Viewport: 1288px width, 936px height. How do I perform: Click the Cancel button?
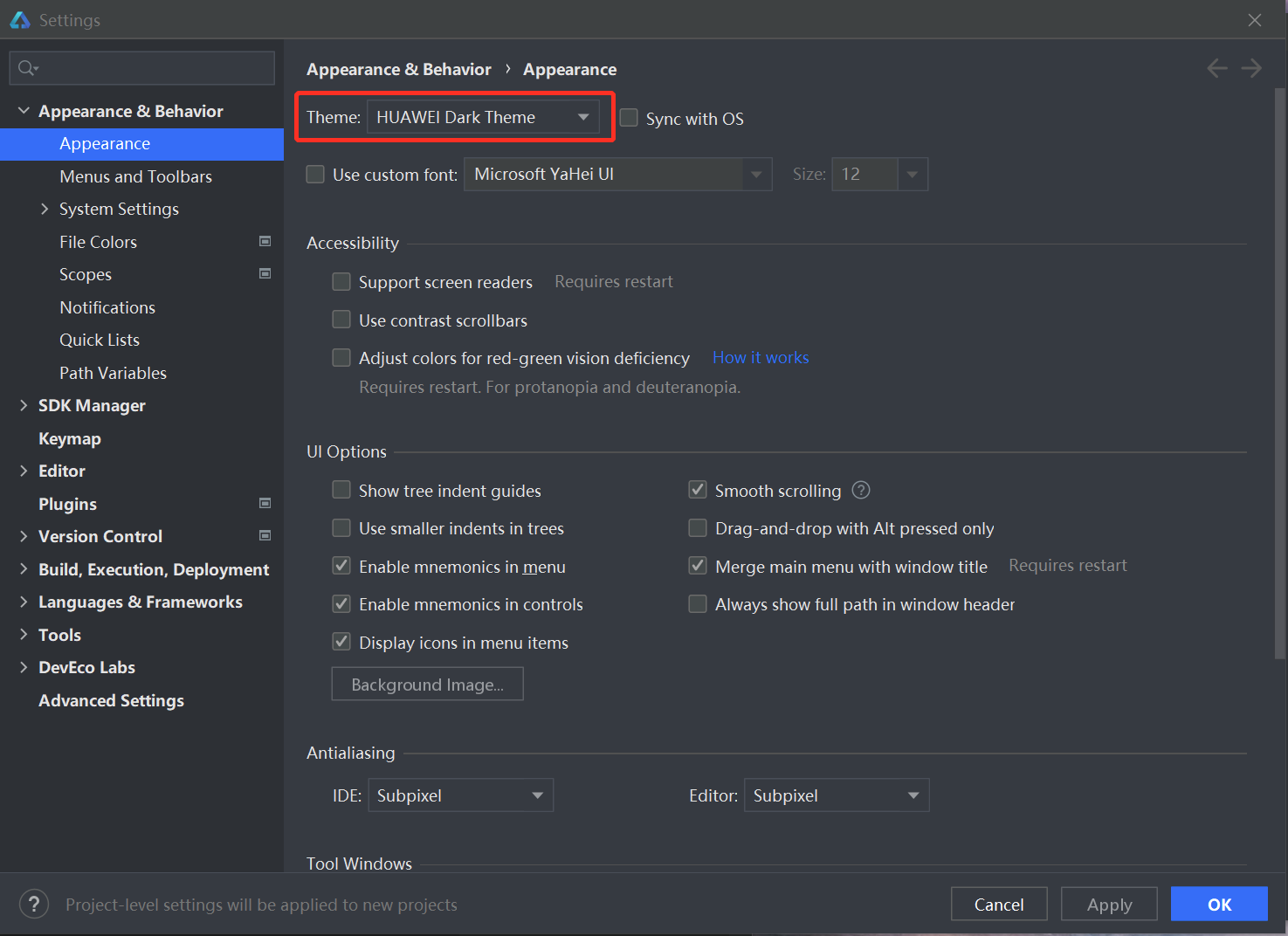999,905
